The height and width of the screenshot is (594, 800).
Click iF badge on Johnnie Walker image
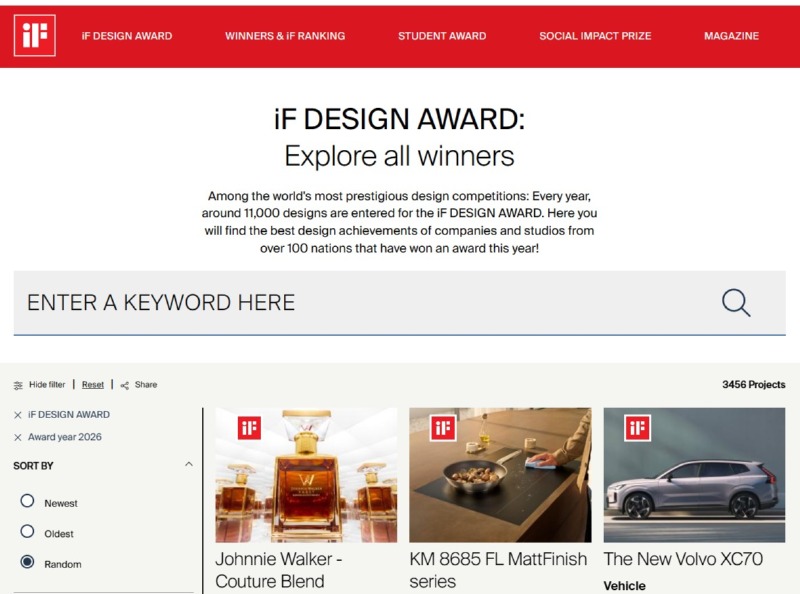point(249,428)
